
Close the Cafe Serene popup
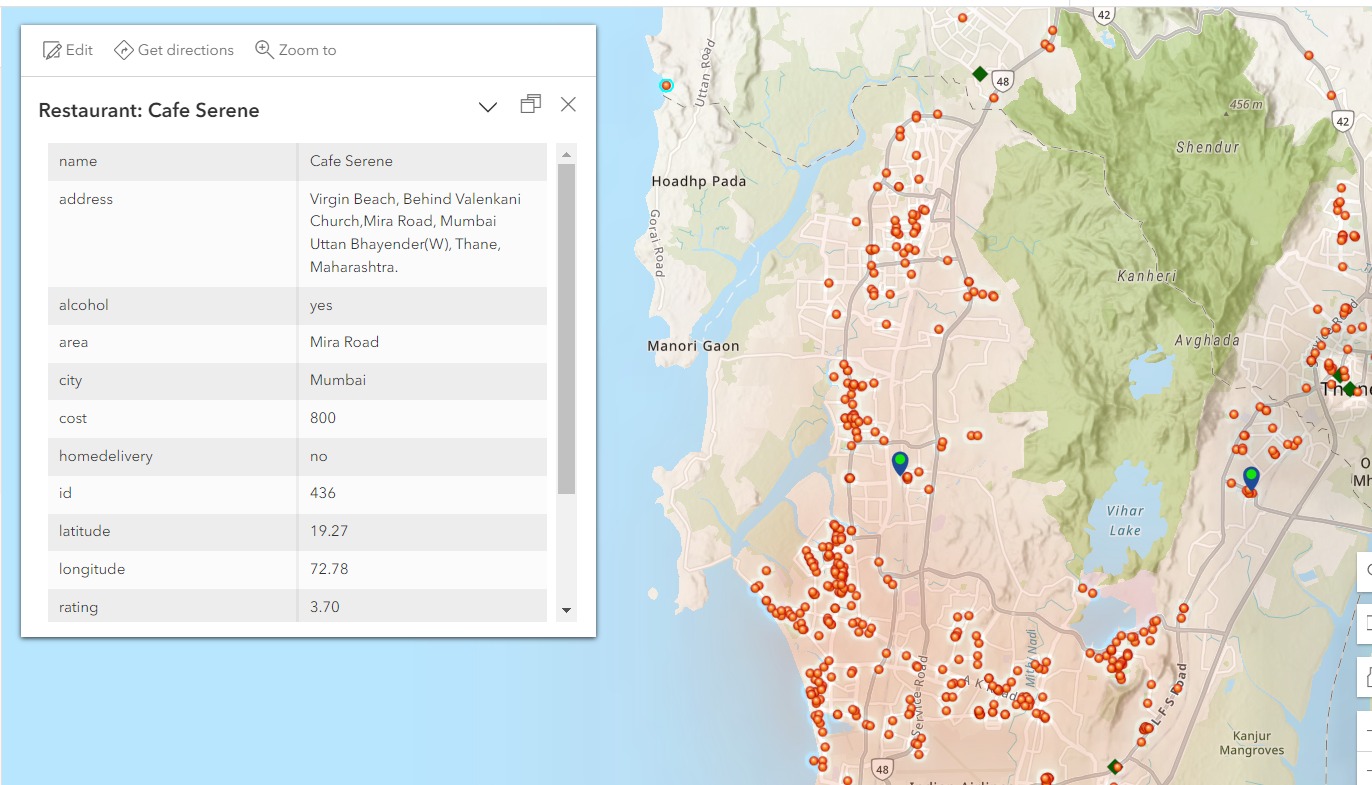568,104
